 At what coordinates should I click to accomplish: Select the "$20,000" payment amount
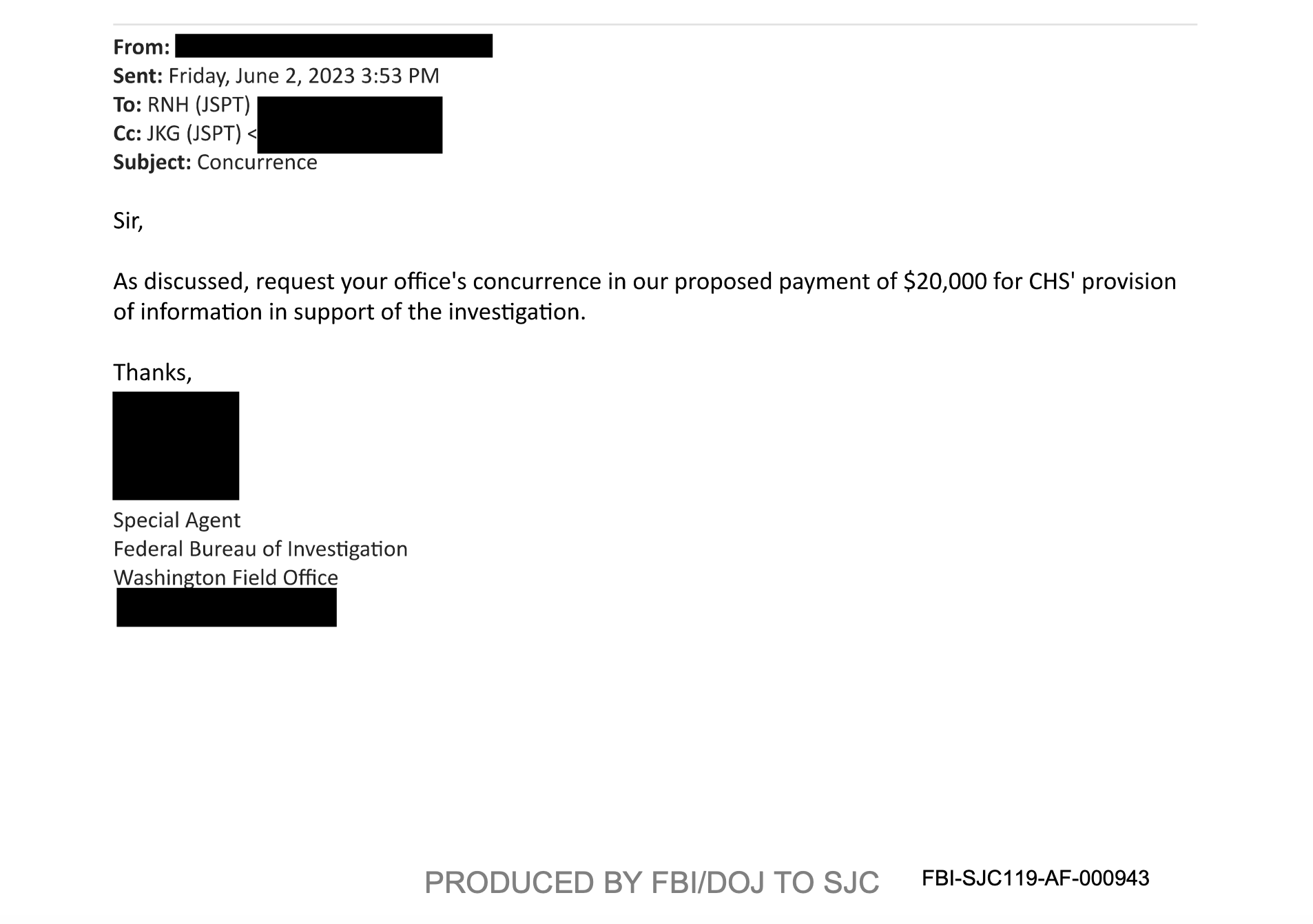coord(945,282)
